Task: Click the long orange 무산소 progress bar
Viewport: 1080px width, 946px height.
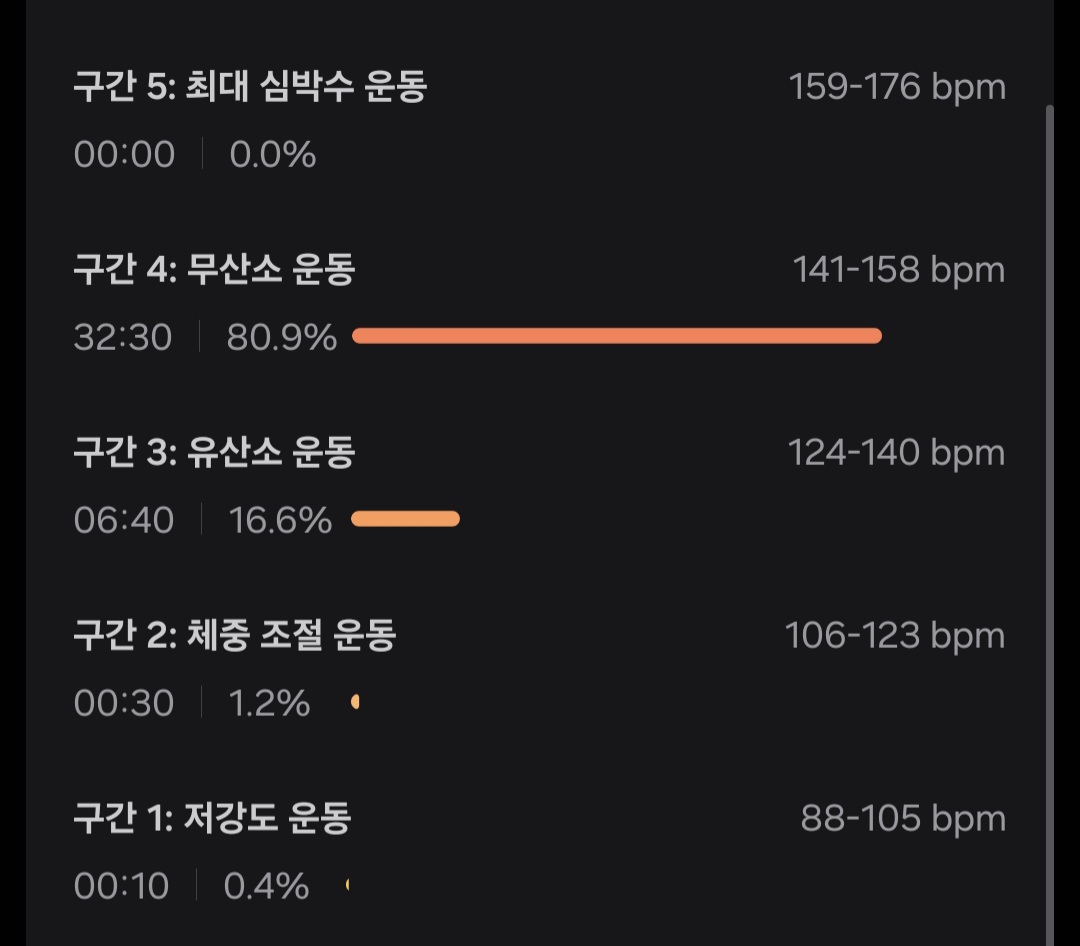Action: coord(616,336)
